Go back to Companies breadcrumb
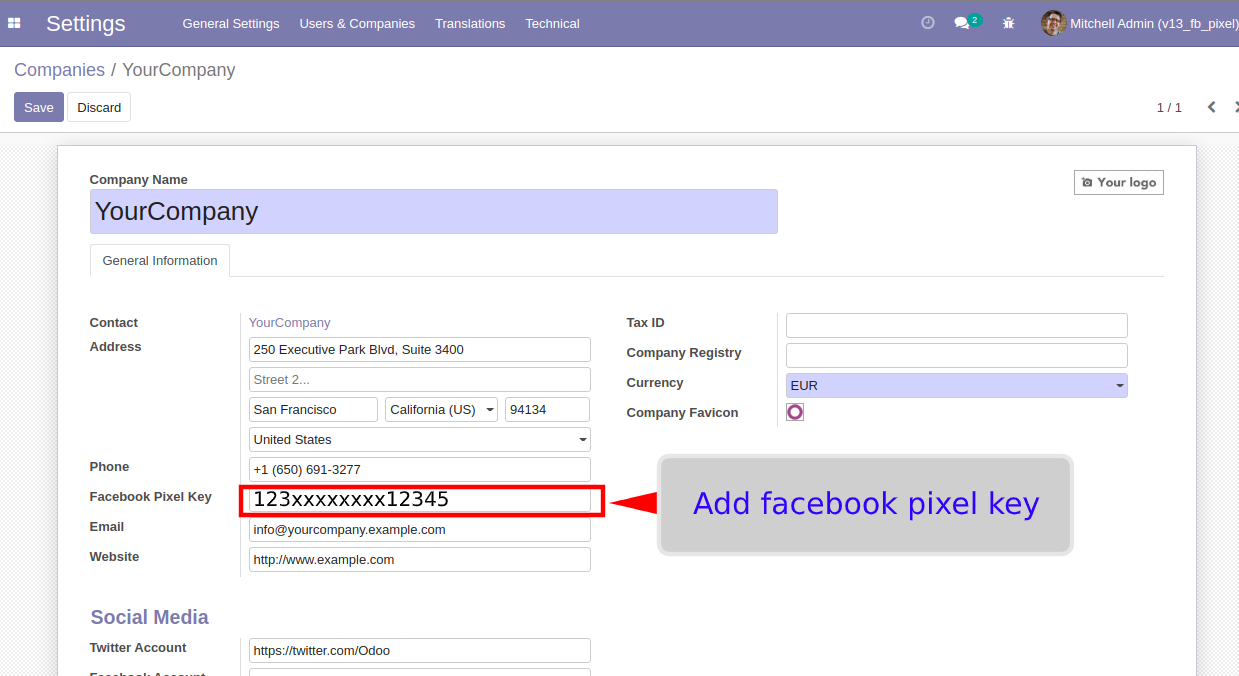Image resolution: width=1239 pixels, height=676 pixels. pos(59,70)
